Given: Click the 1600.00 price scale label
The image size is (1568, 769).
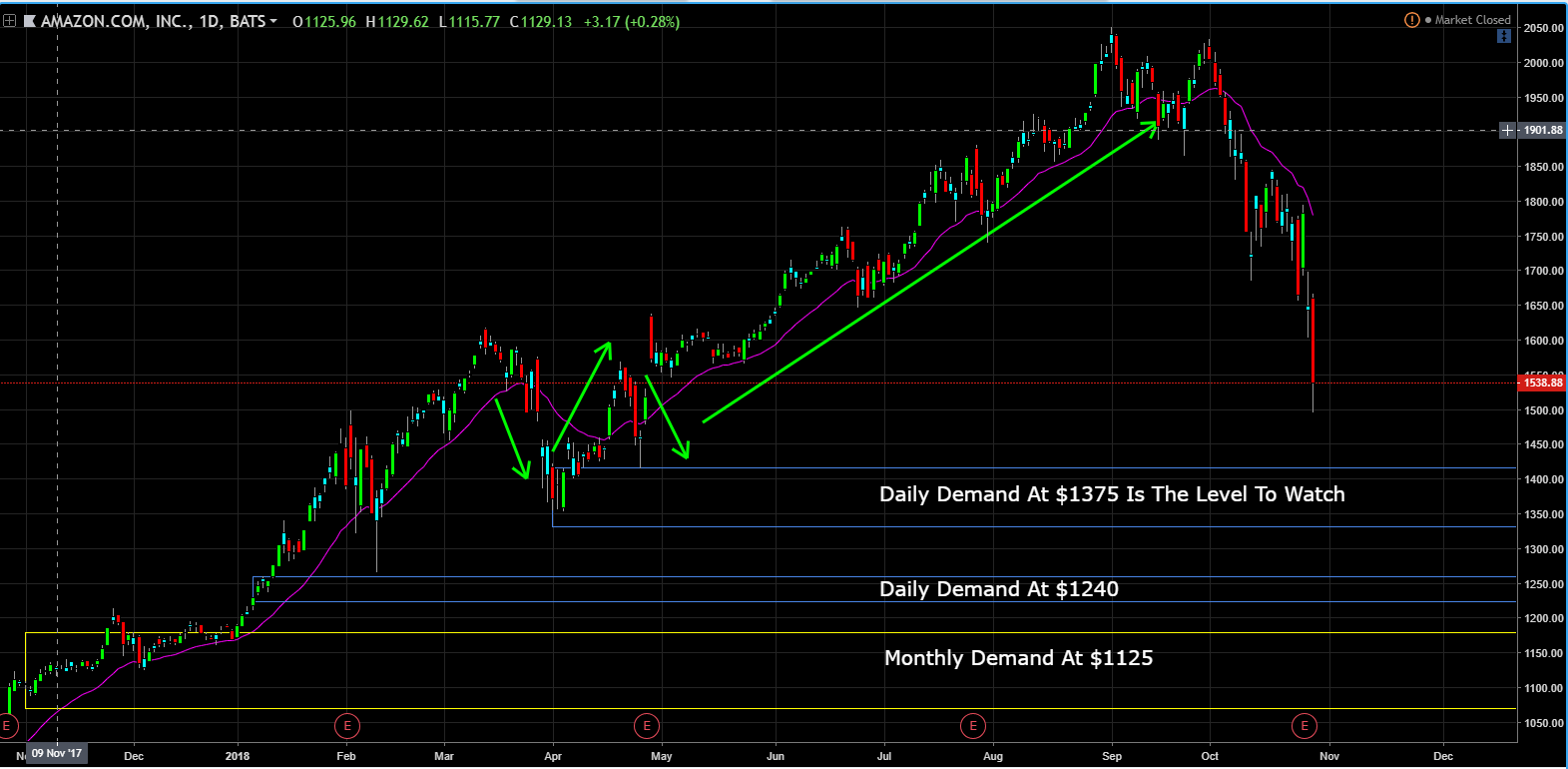Looking at the screenshot, I should click(x=1543, y=341).
